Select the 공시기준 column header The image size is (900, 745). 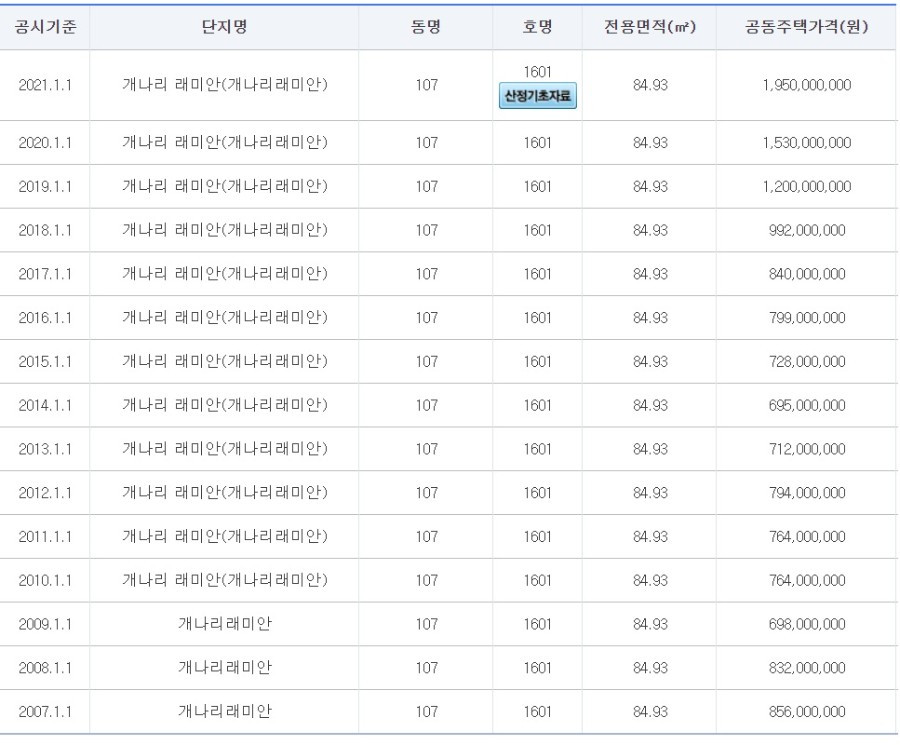click(x=45, y=27)
